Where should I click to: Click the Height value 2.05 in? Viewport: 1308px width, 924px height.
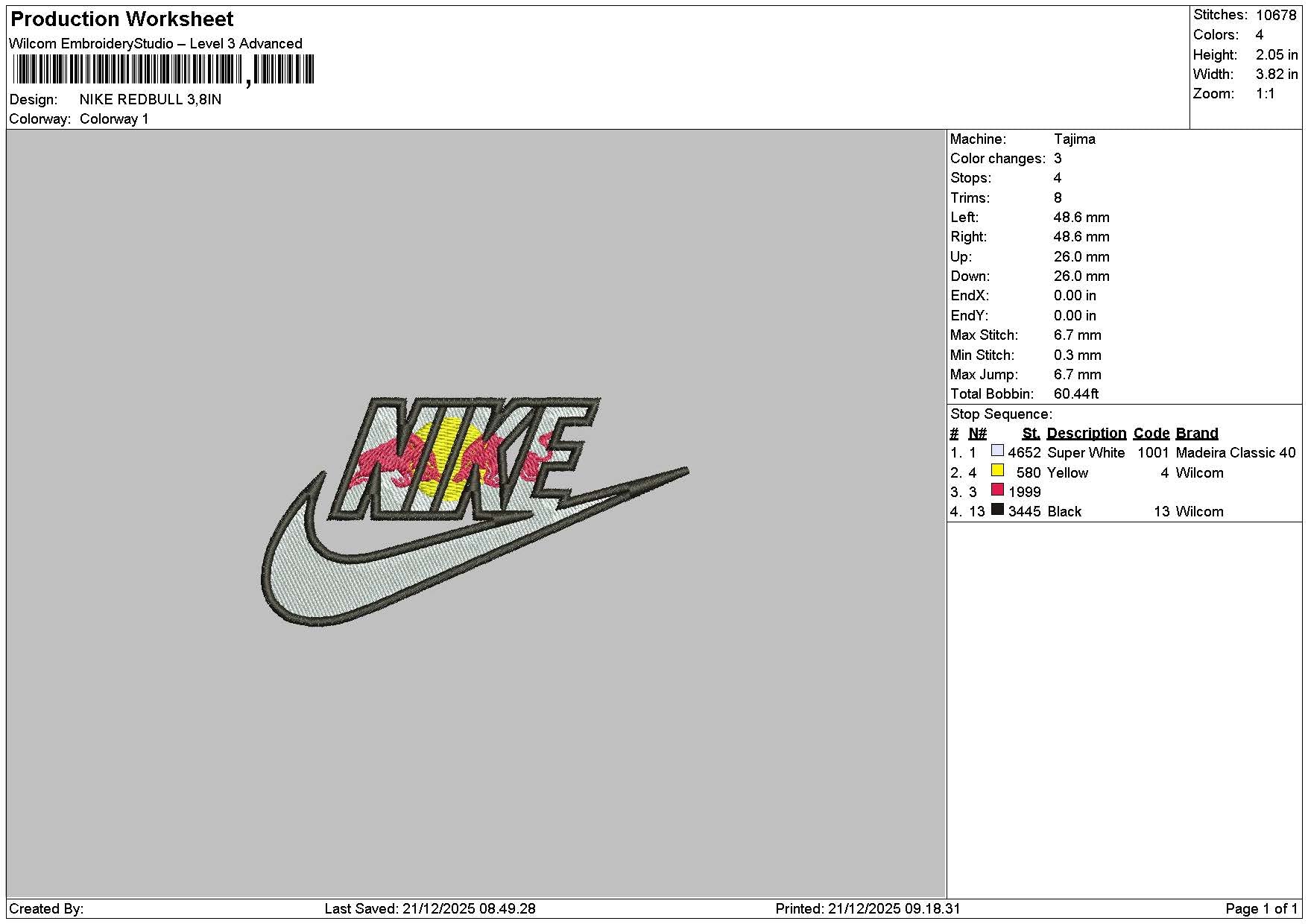tap(1277, 54)
